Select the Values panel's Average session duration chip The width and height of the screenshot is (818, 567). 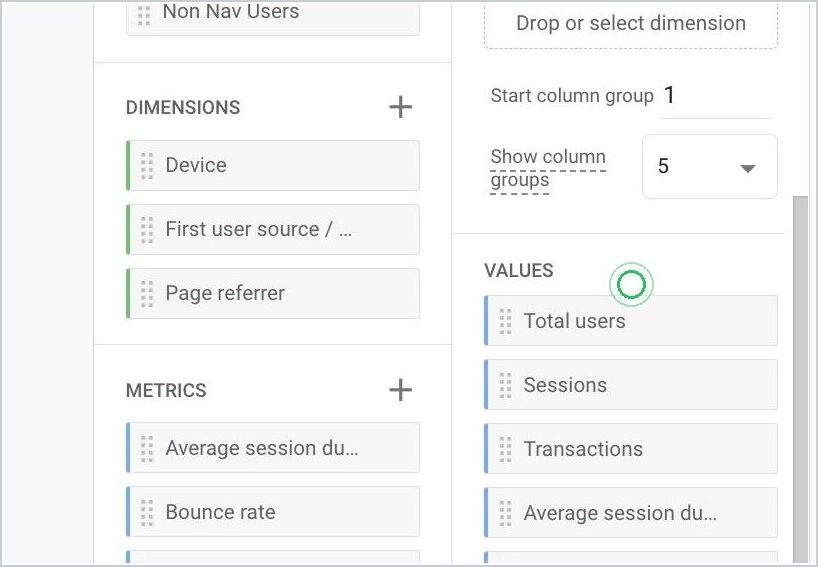tap(631, 513)
